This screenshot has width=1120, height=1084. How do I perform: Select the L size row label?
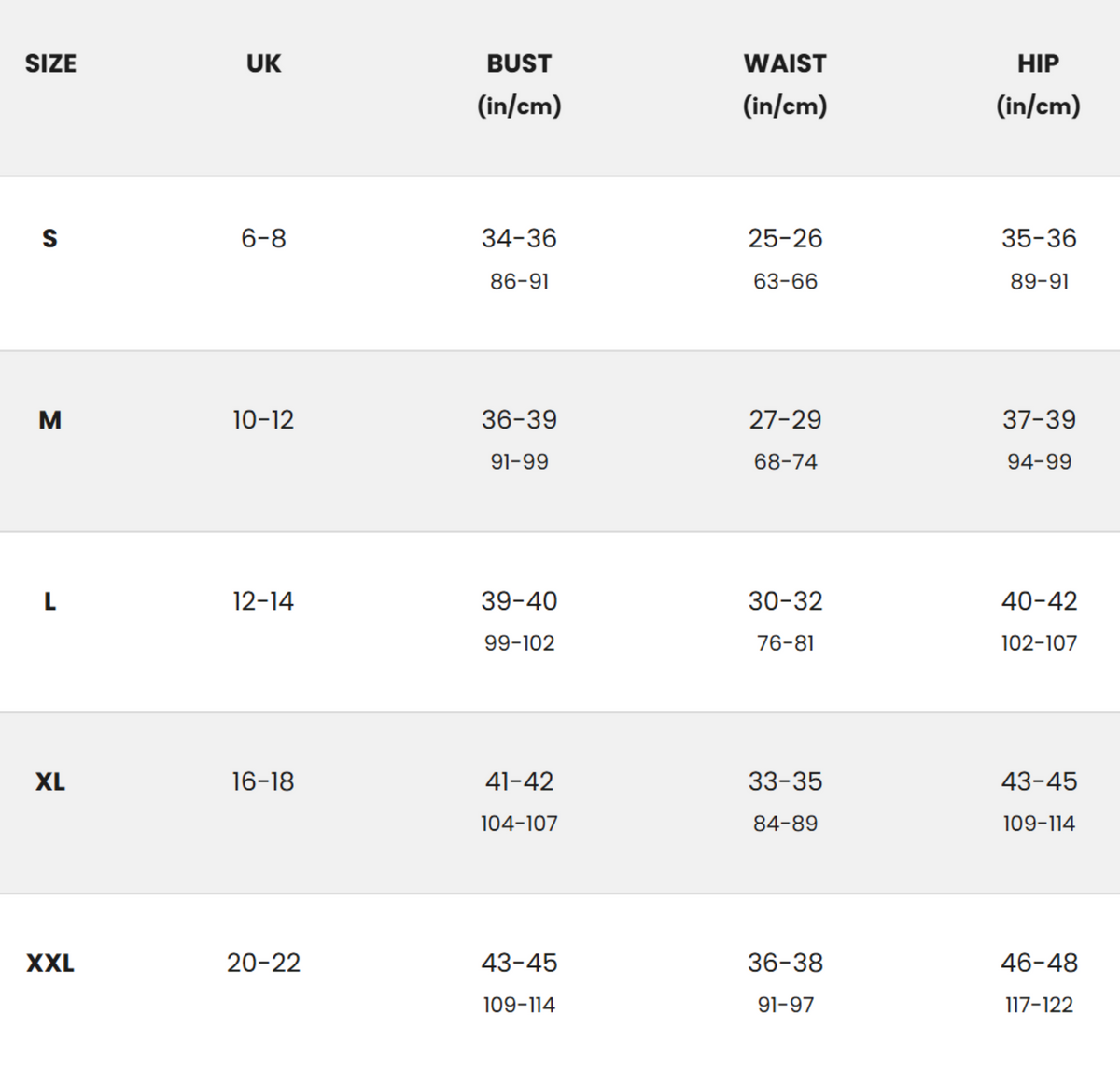[x=49, y=601]
